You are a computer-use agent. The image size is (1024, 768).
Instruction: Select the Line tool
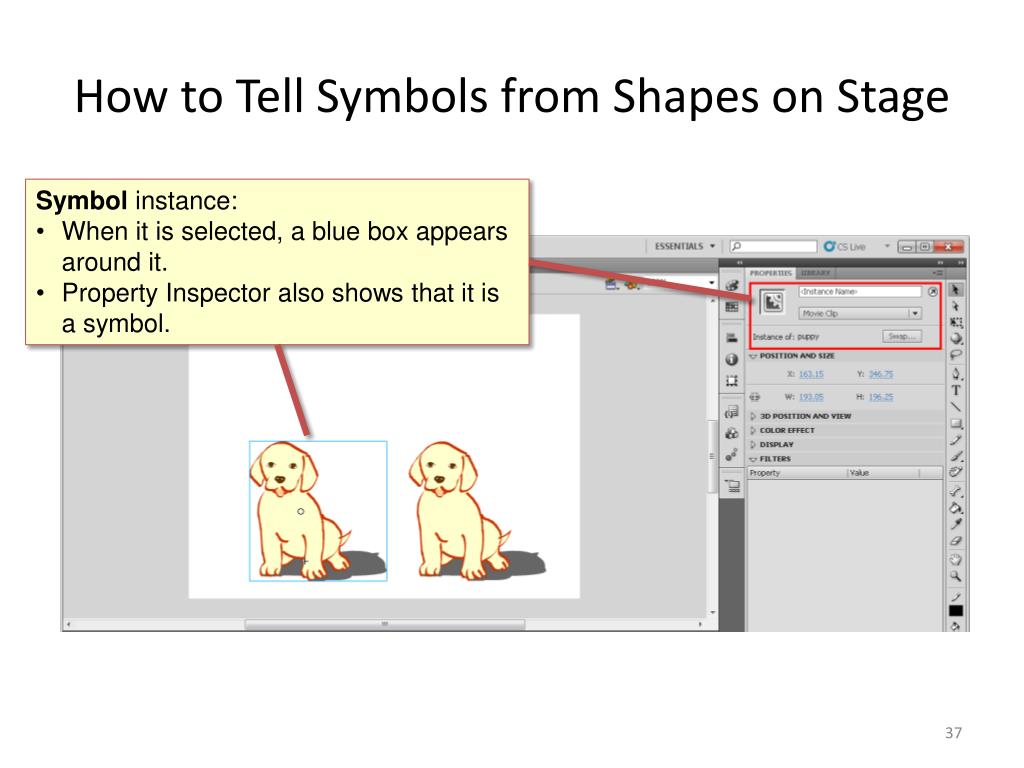pos(955,407)
